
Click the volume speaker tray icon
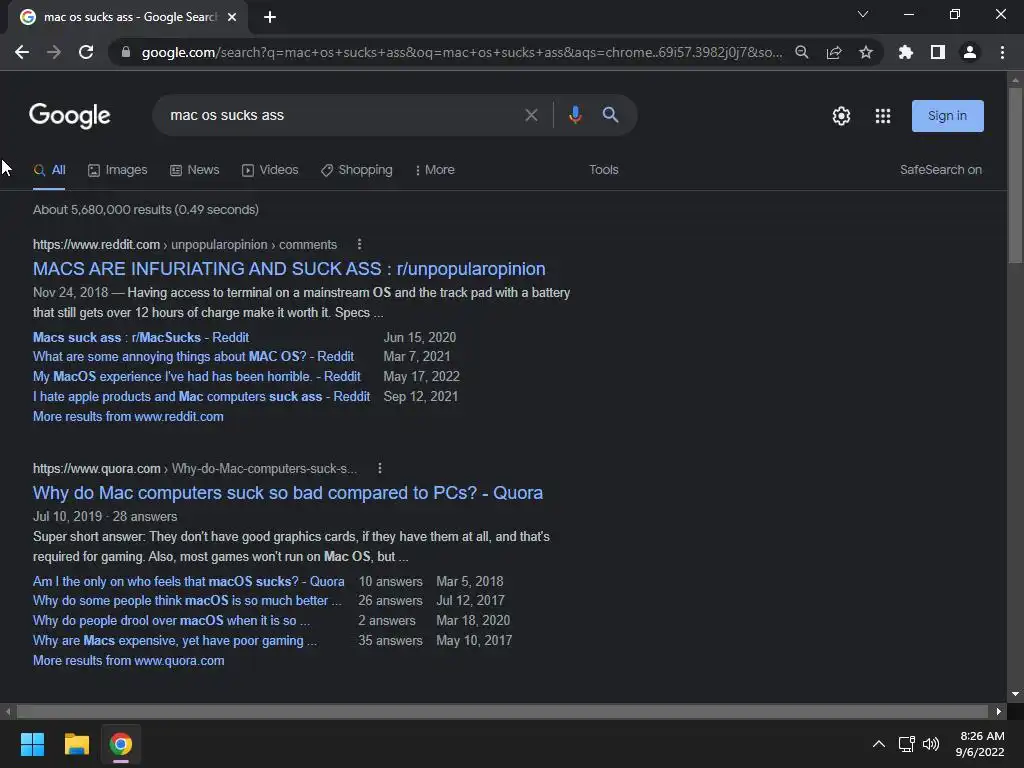pos(931,744)
